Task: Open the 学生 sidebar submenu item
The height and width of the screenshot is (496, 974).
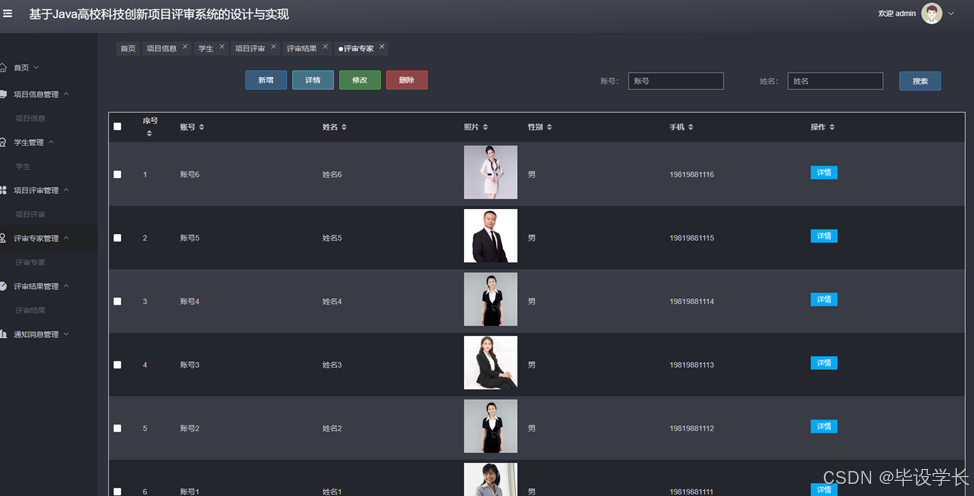Action: pyautogui.click(x=23, y=166)
